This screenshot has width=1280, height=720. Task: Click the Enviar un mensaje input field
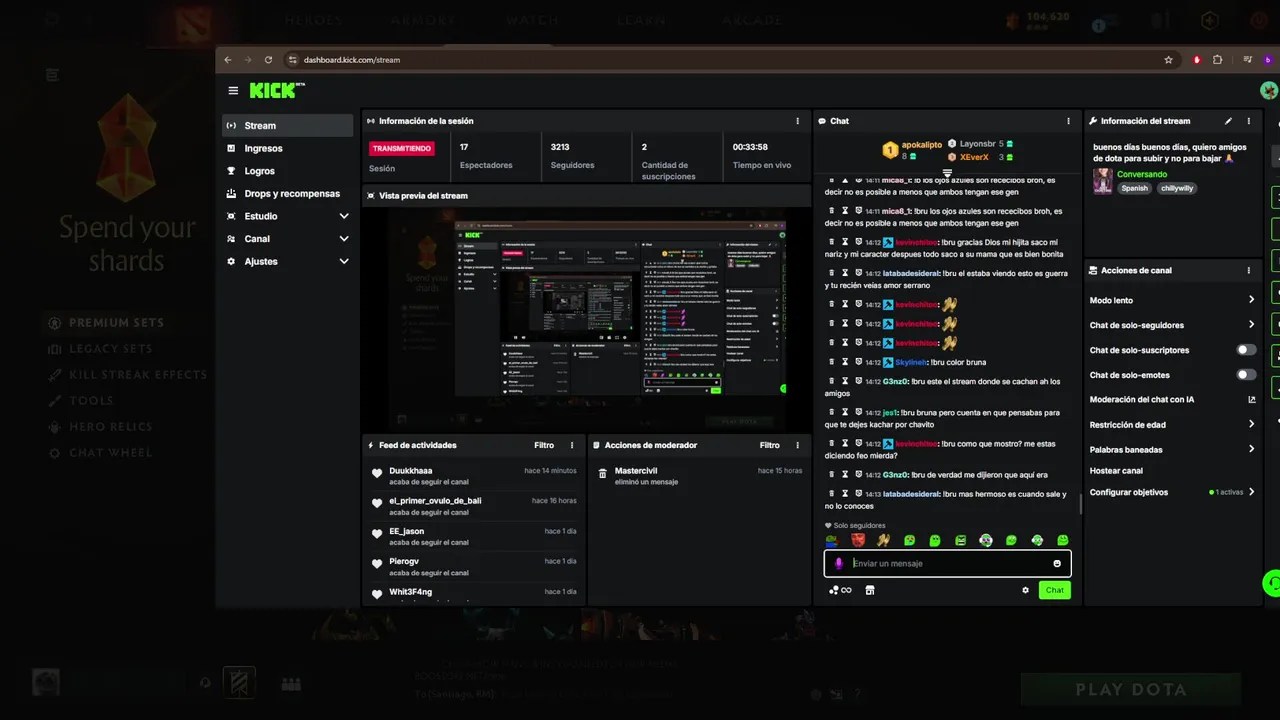pos(947,563)
